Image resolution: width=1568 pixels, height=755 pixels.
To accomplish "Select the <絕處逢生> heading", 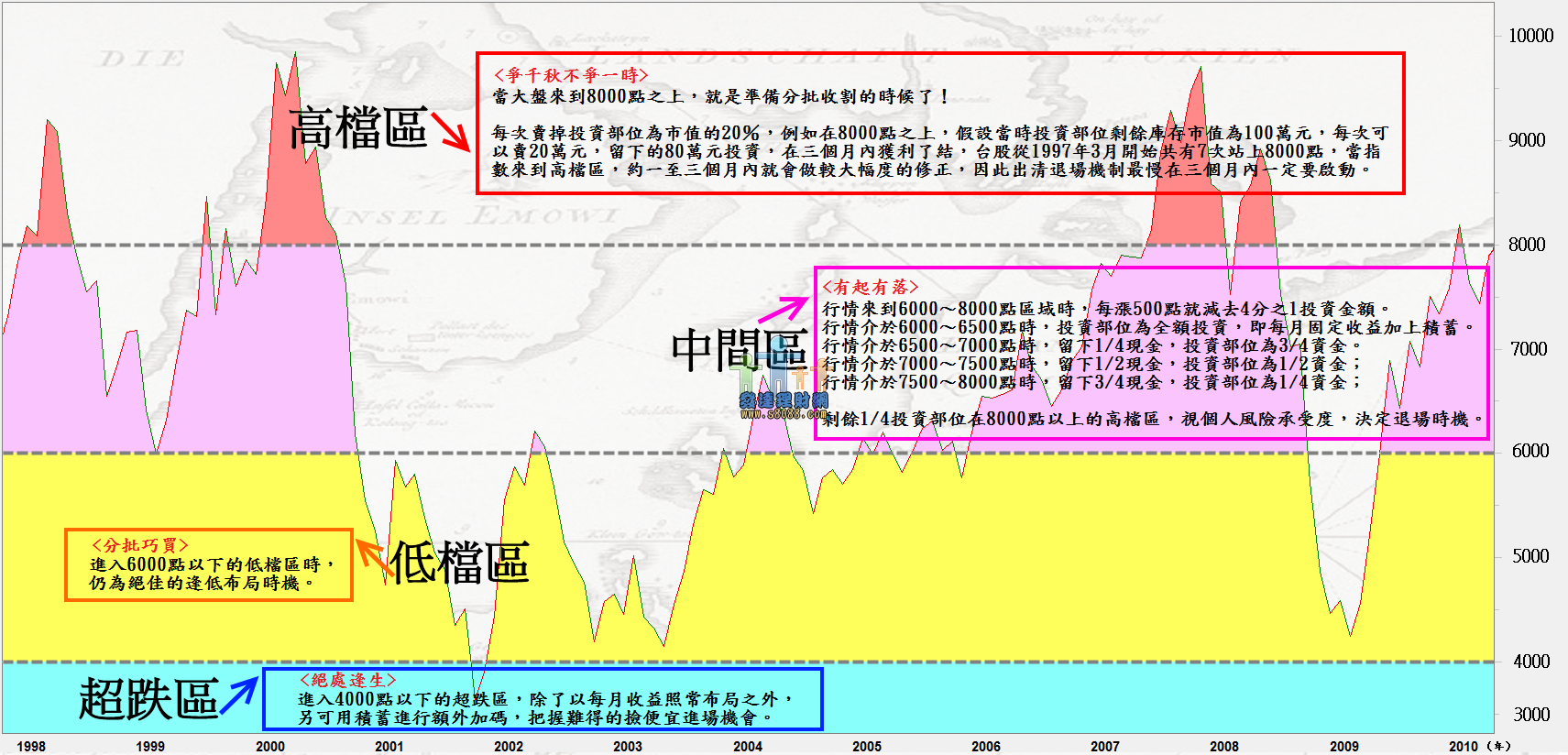I will 348,680.
